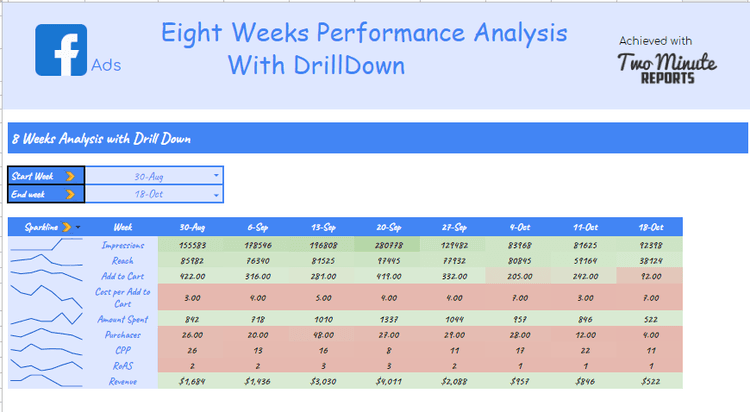Select the 20-Sep column header
The height and width of the screenshot is (412, 750).
coord(387,227)
